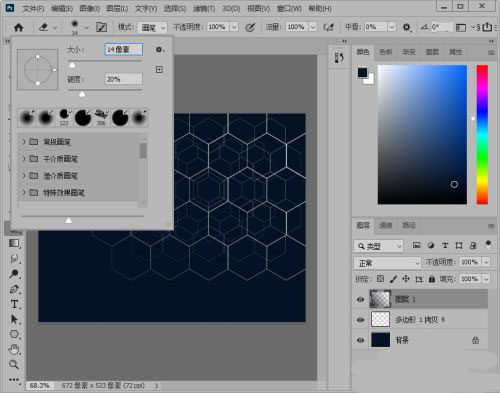Select the Ellipse shape tool
The image size is (500, 393).
coord(14,334)
